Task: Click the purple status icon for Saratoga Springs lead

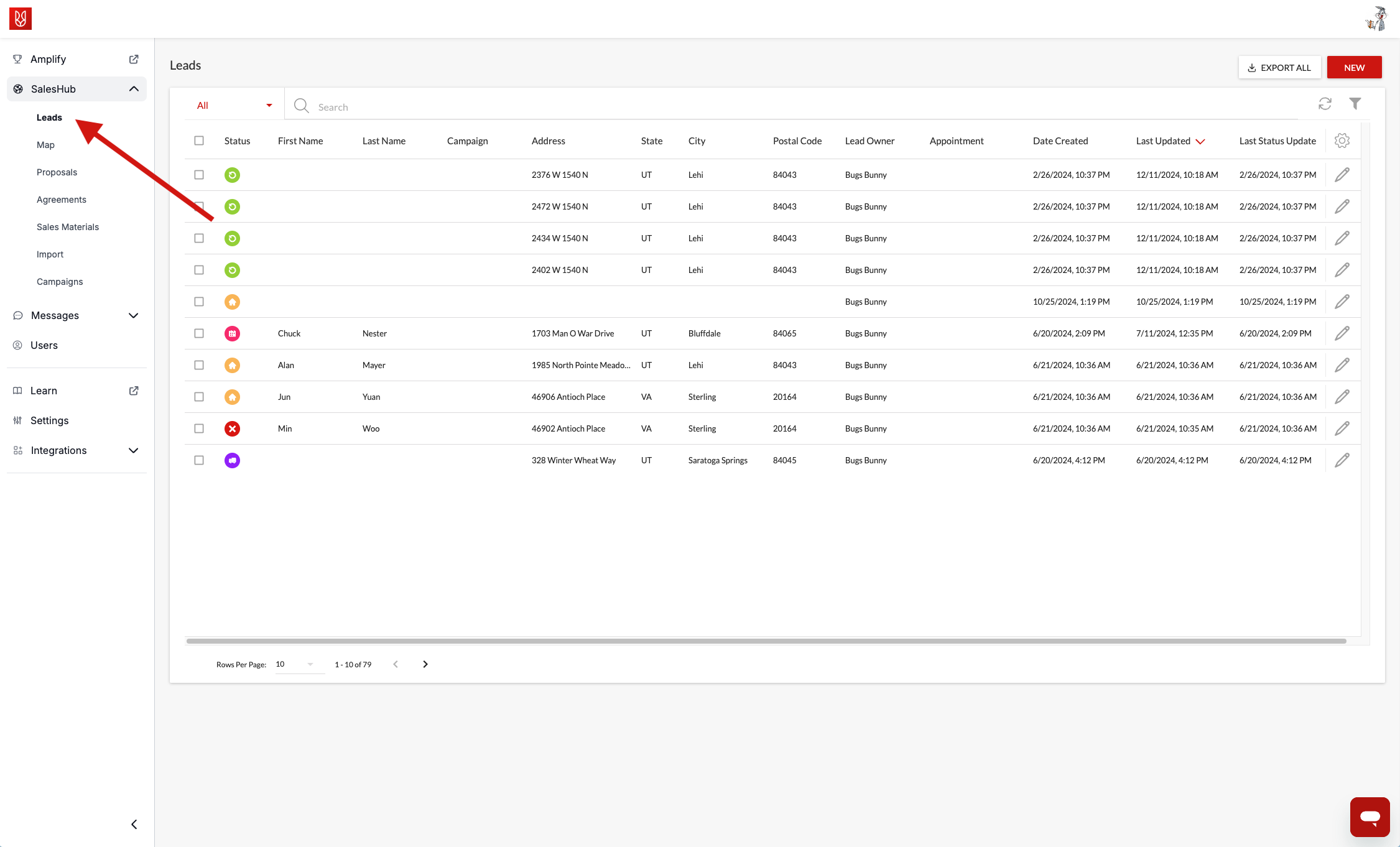Action: [232, 460]
